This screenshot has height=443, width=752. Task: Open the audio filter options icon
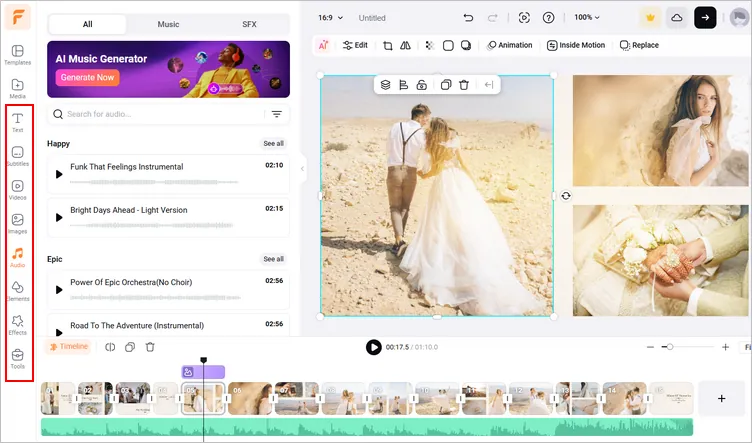click(277, 114)
